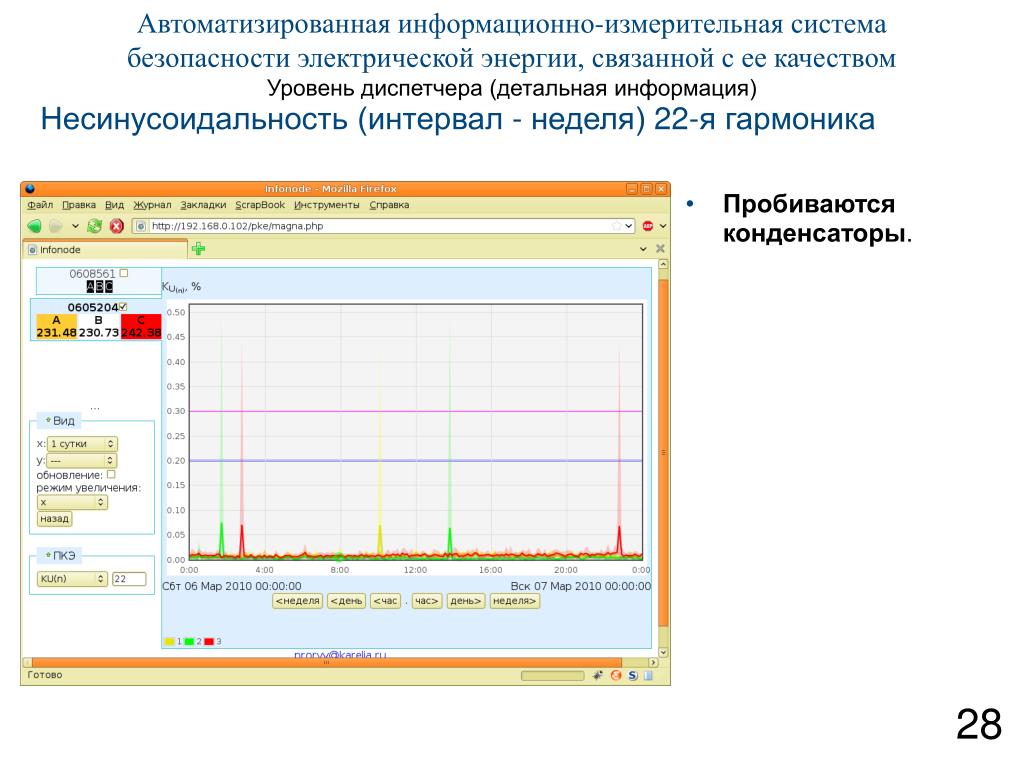Viewport: 1024px width, 768px height.
Task: Open the ПКЭ parameter KU(n) dropdown
Action: 72,579
